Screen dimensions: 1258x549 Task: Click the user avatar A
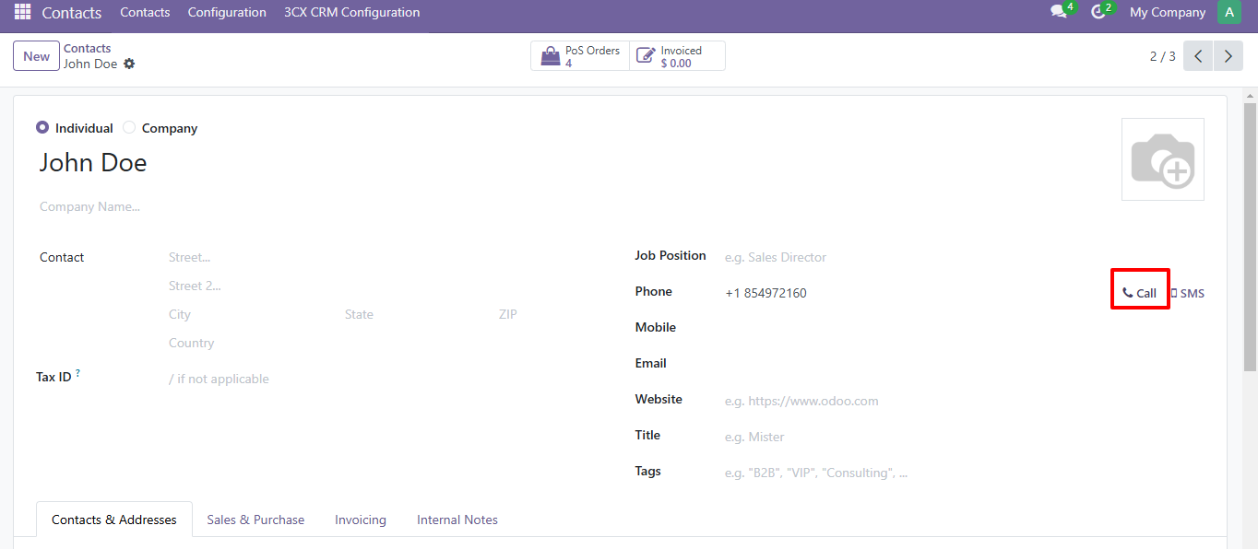[1228, 12]
